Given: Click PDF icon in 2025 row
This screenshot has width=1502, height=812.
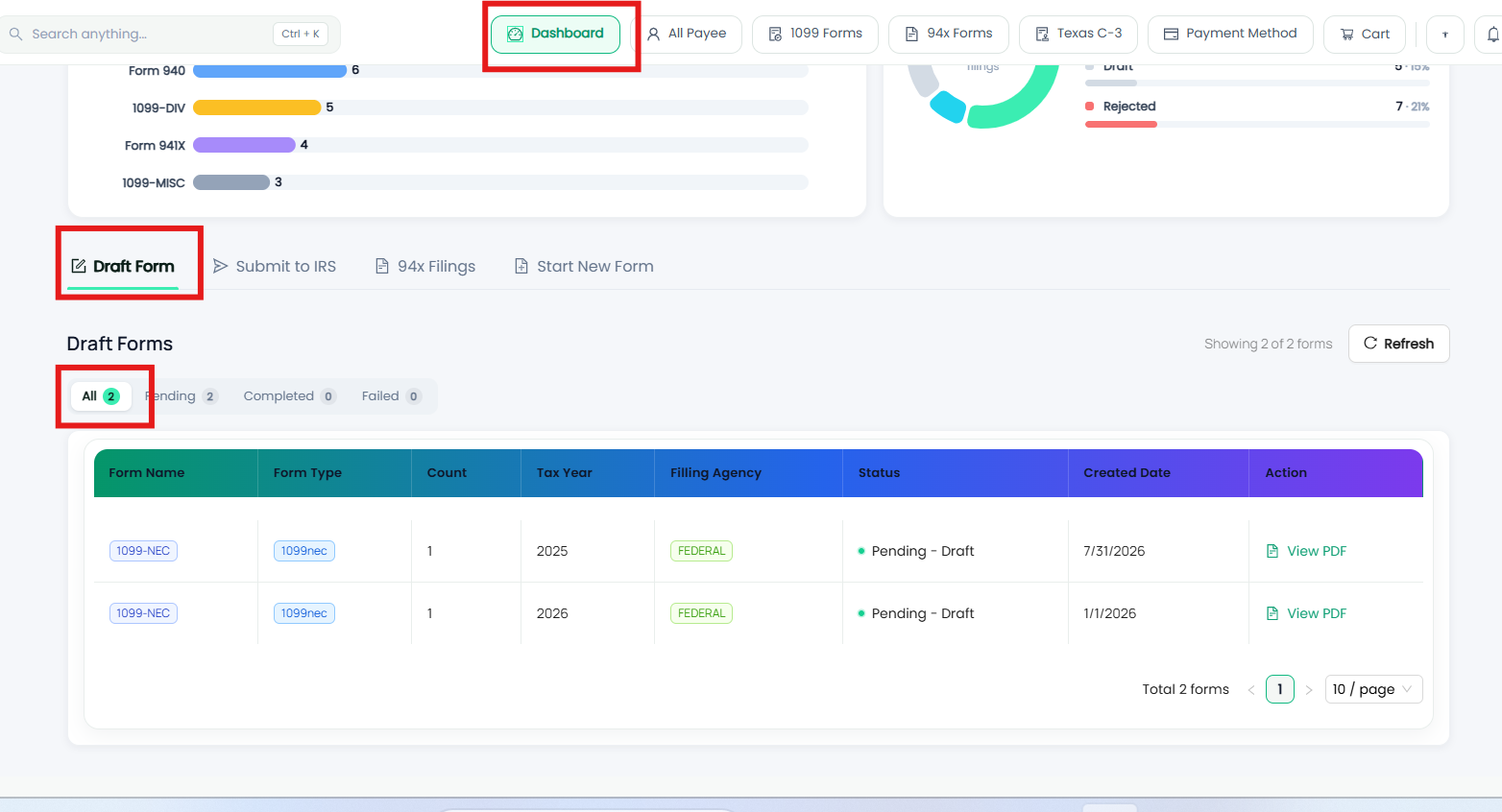Looking at the screenshot, I should pos(1272,551).
